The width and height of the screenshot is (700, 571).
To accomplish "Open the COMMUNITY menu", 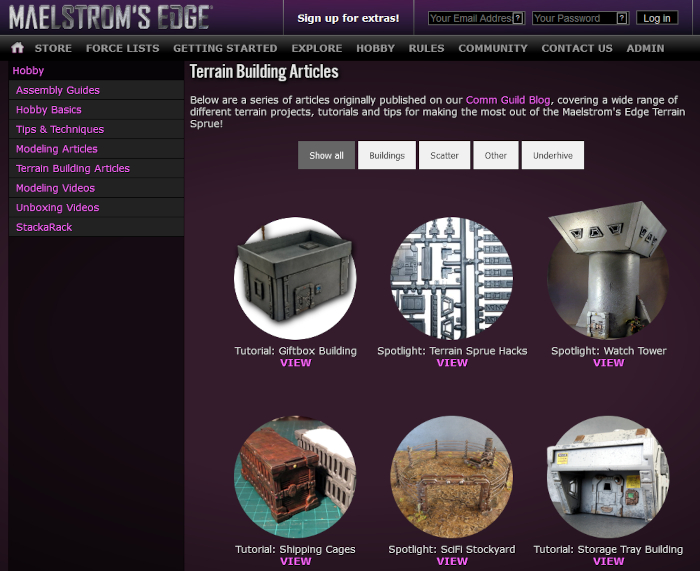I will tap(493, 48).
